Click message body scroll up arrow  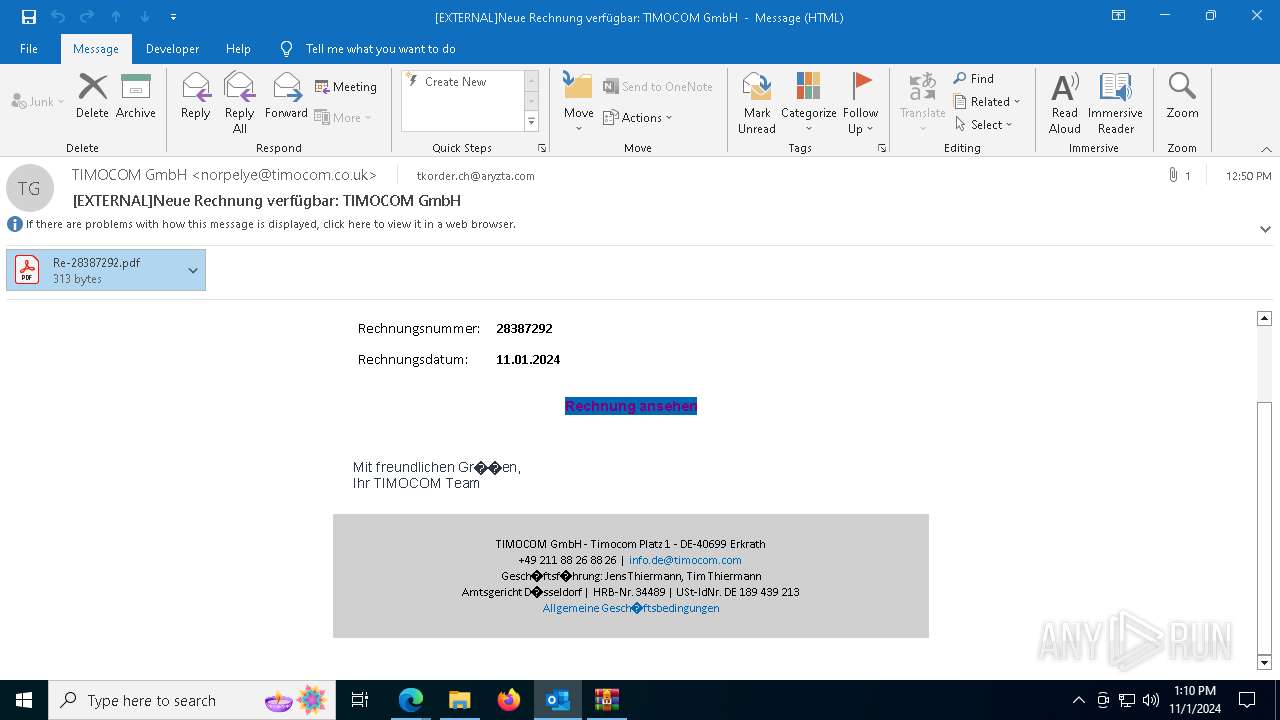coord(1264,318)
